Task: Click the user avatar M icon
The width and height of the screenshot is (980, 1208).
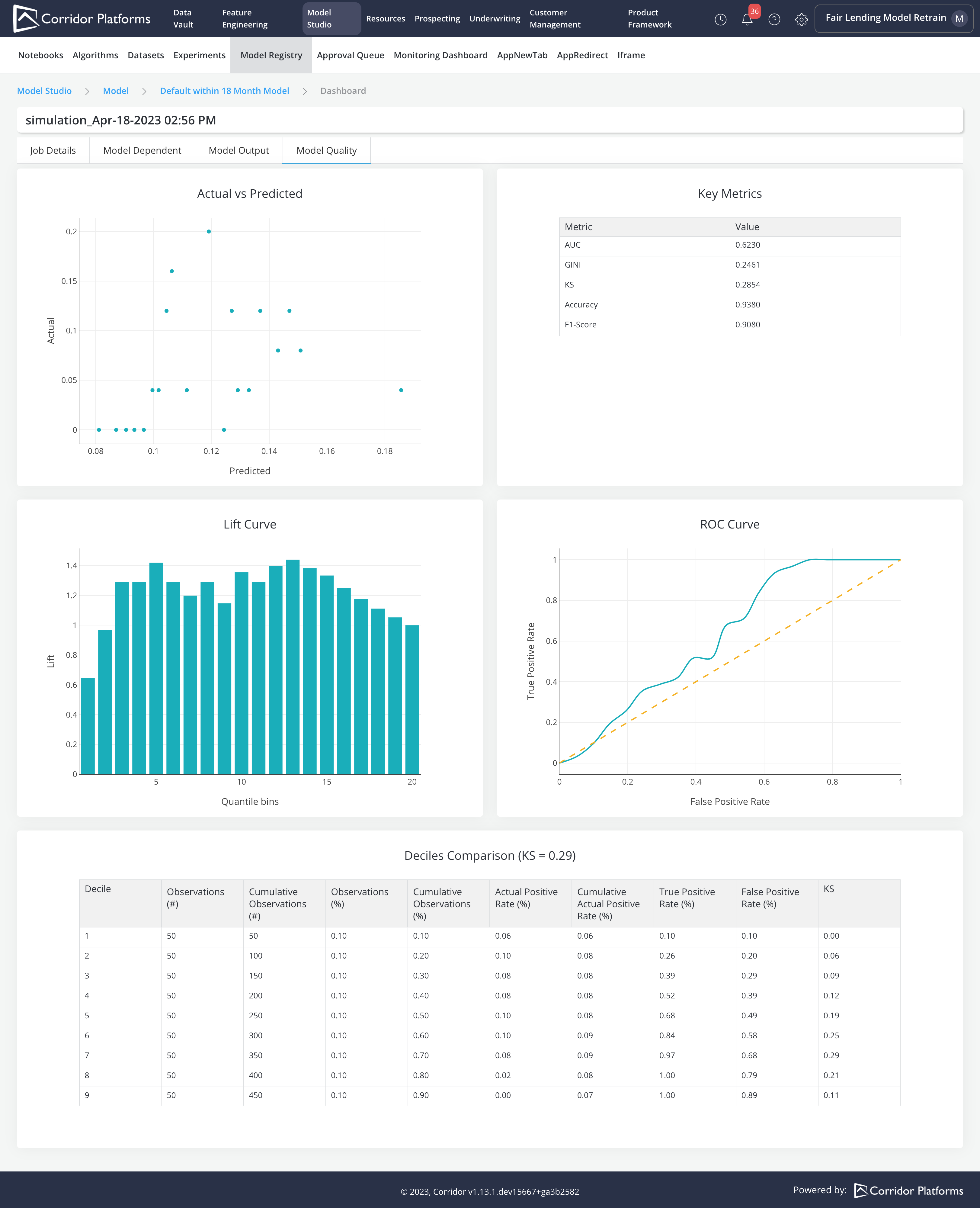Action: pyautogui.click(x=959, y=19)
